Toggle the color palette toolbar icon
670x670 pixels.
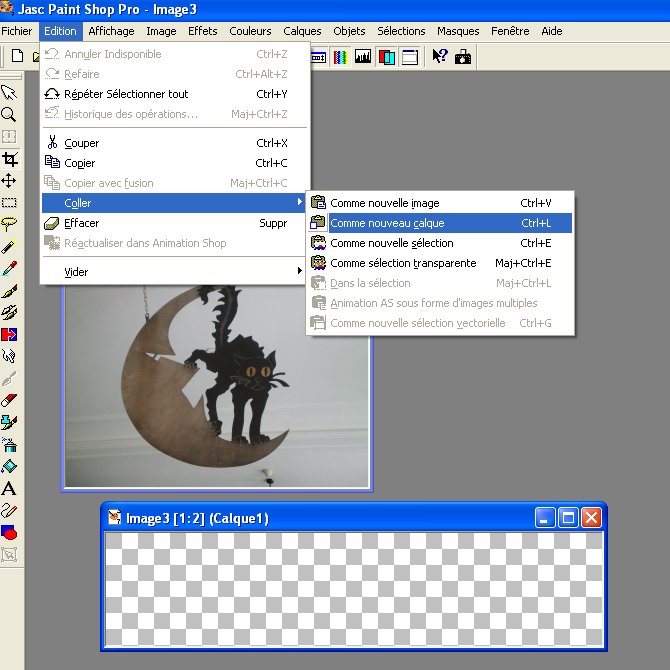[x=340, y=57]
